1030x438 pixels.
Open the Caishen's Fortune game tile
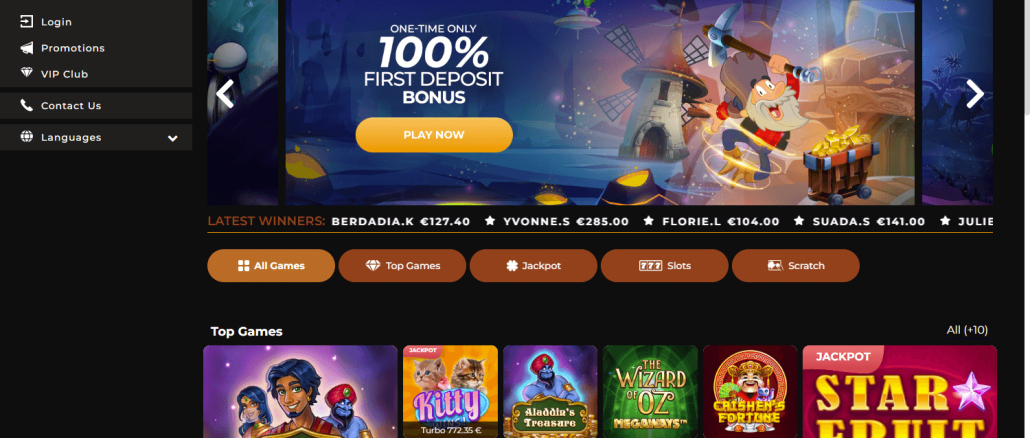750,391
